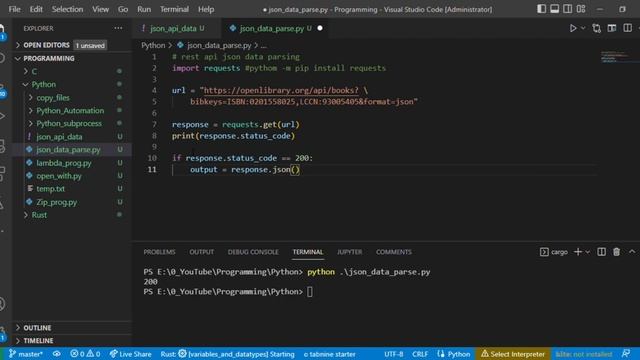Viewport: 640px width, 360px height.
Task: Maximize the panel with the up chevron
Action: click(x=632, y=252)
